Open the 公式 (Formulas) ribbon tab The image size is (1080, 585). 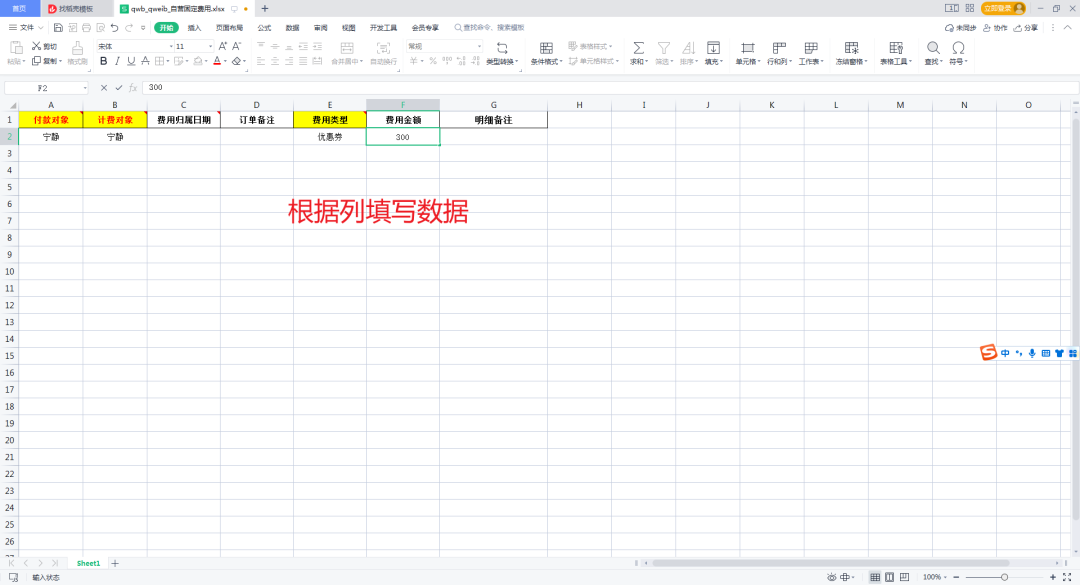point(264,28)
